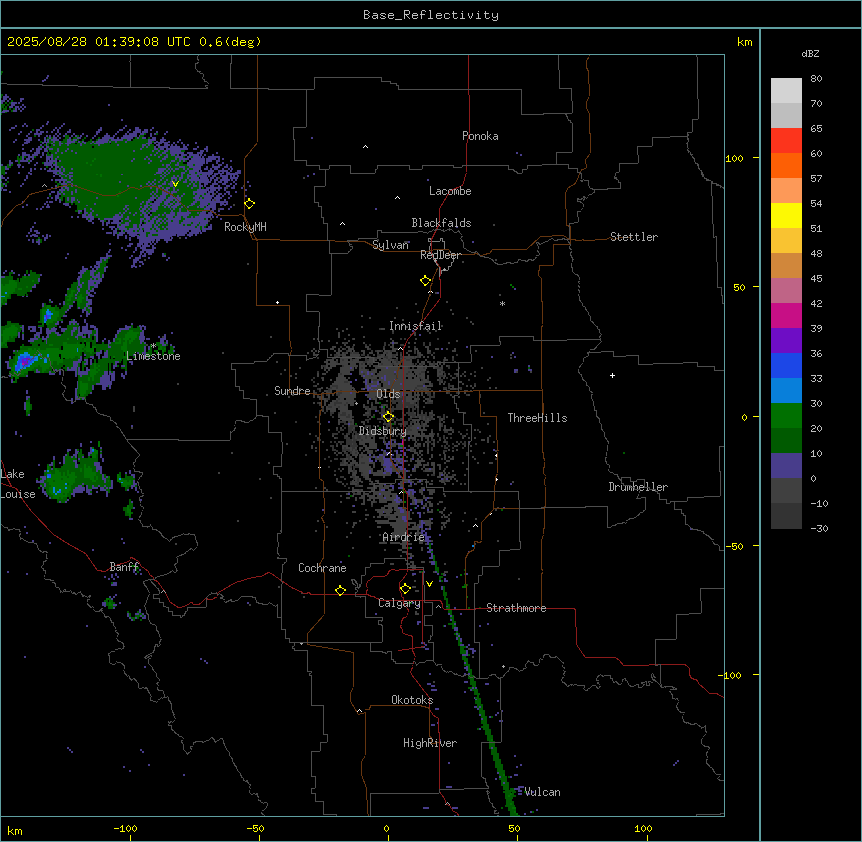Select the magenta 42 dBZ legend swatch
The image size is (862, 842).
[x=786, y=315]
